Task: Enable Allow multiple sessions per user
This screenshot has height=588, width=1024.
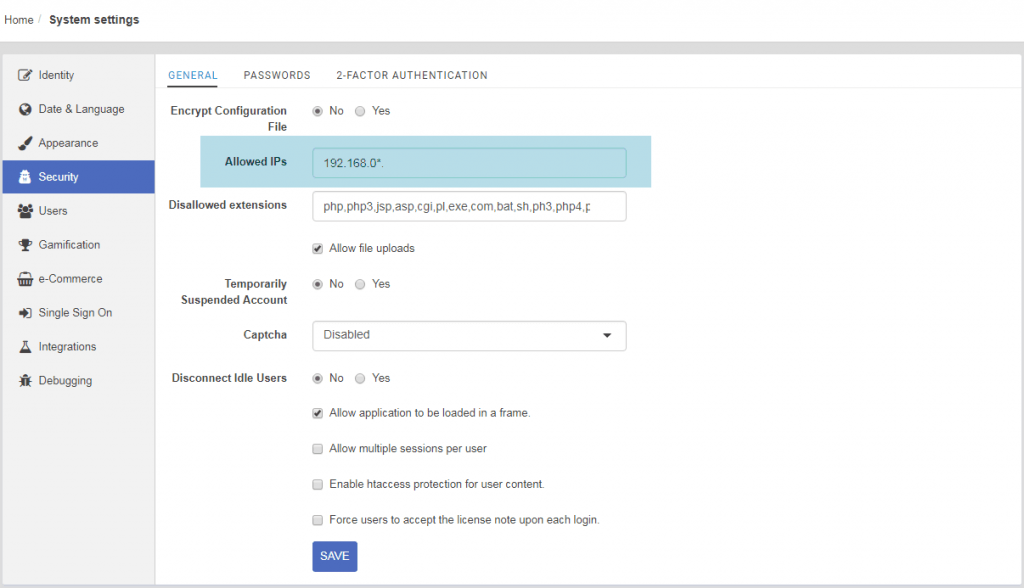Action: [x=318, y=449]
